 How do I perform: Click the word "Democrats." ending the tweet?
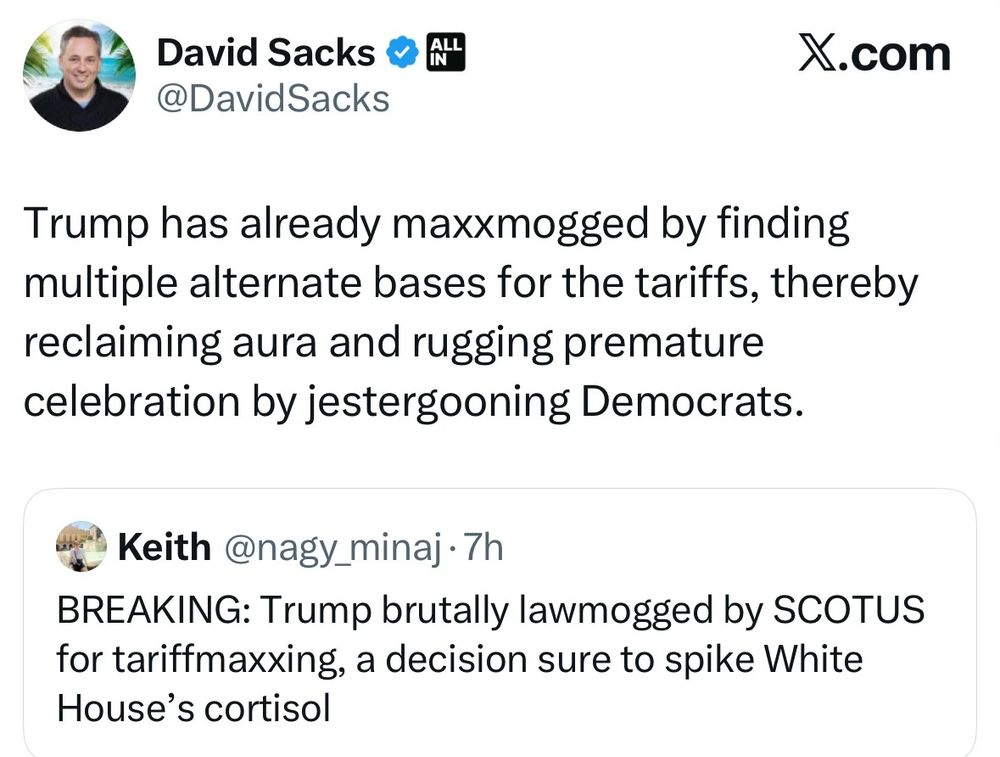[x=692, y=401]
